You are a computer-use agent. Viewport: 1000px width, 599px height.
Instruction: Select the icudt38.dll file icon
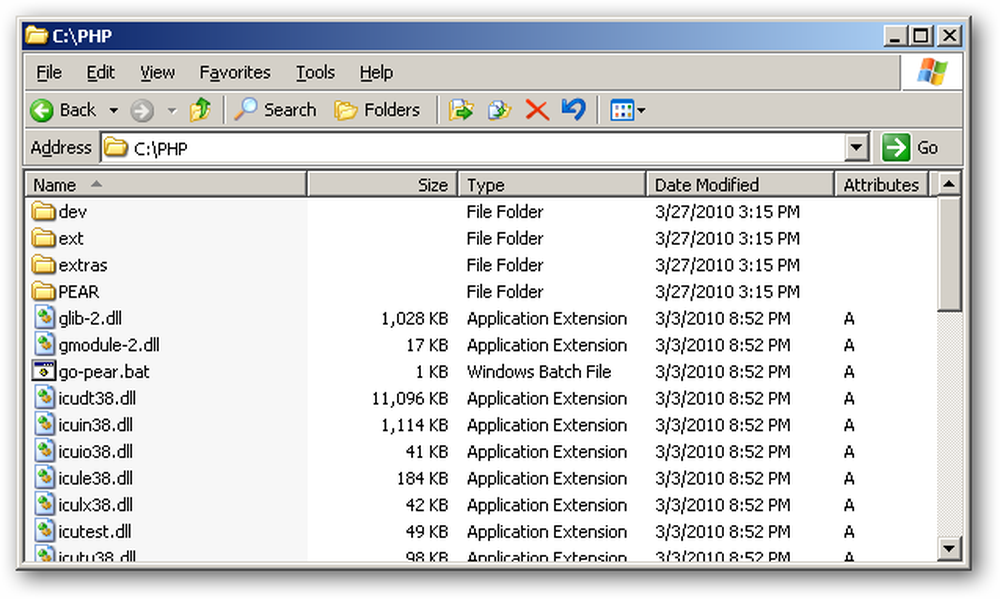pyautogui.click(x=45, y=397)
